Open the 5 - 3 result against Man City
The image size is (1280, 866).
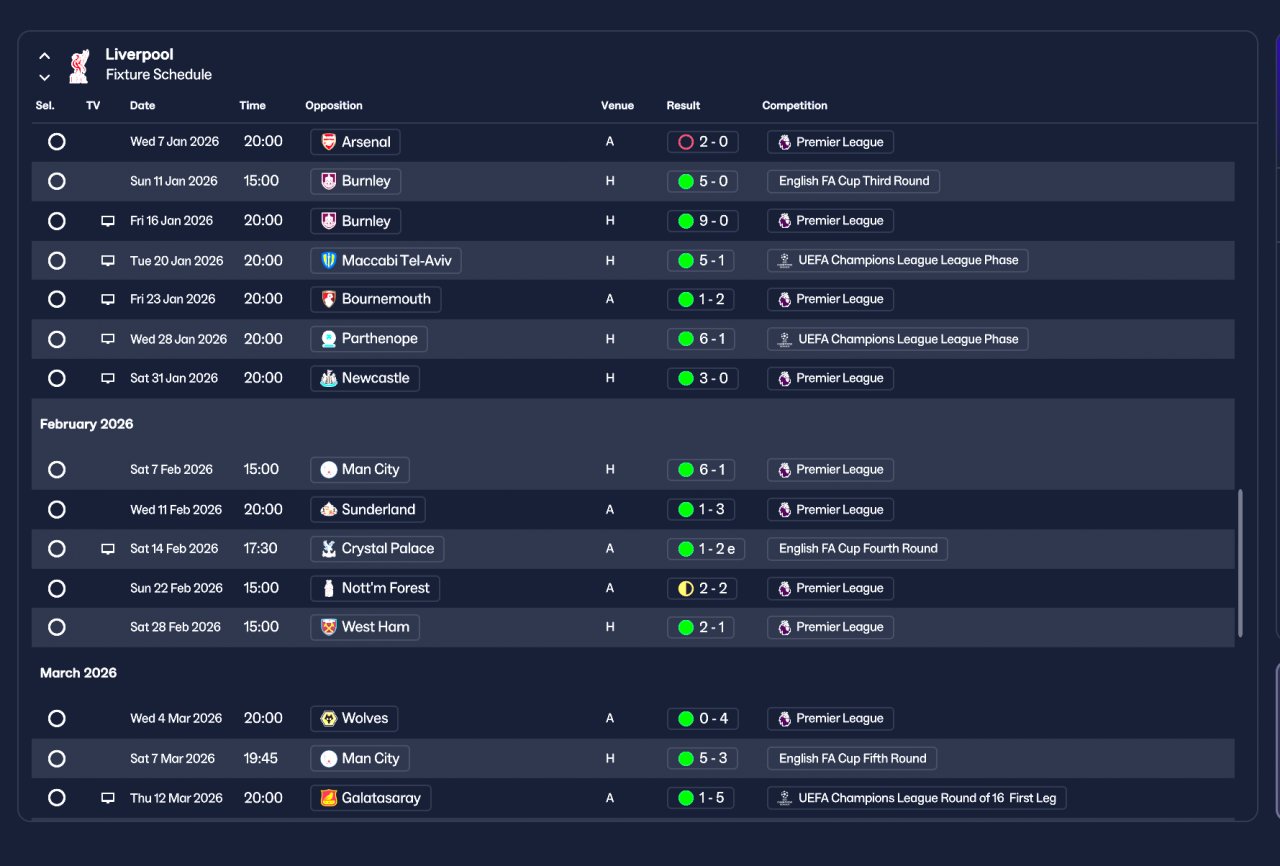(x=703, y=758)
